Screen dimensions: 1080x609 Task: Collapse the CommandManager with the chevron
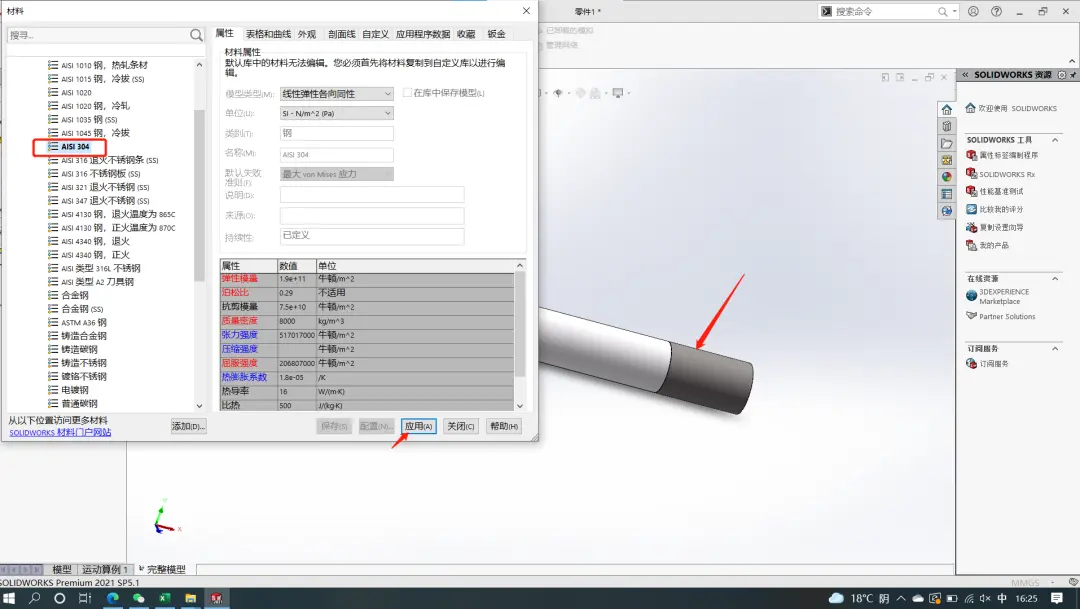point(1074,61)
